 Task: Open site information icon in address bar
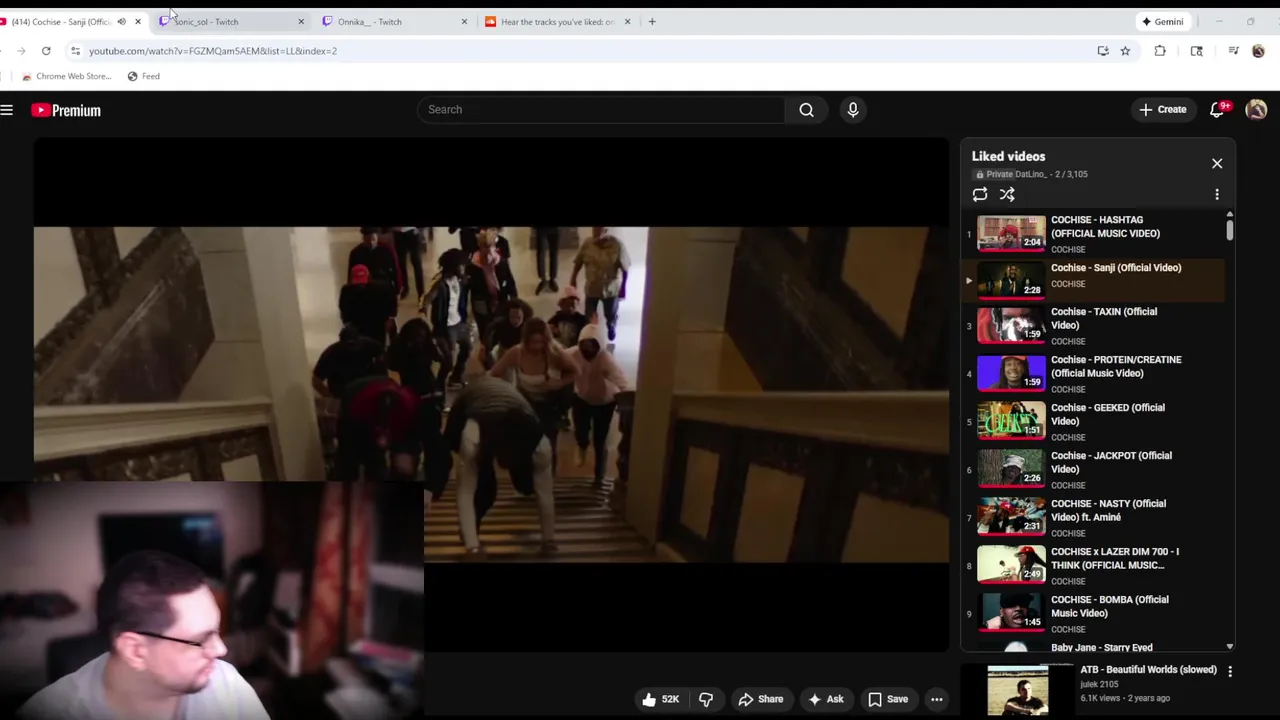point(75,51)
